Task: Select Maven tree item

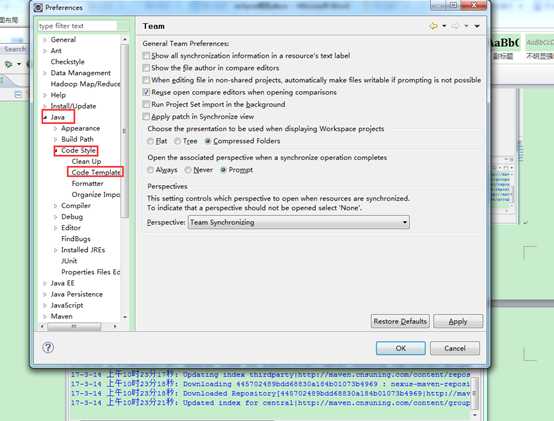Action: pos(61,316)
